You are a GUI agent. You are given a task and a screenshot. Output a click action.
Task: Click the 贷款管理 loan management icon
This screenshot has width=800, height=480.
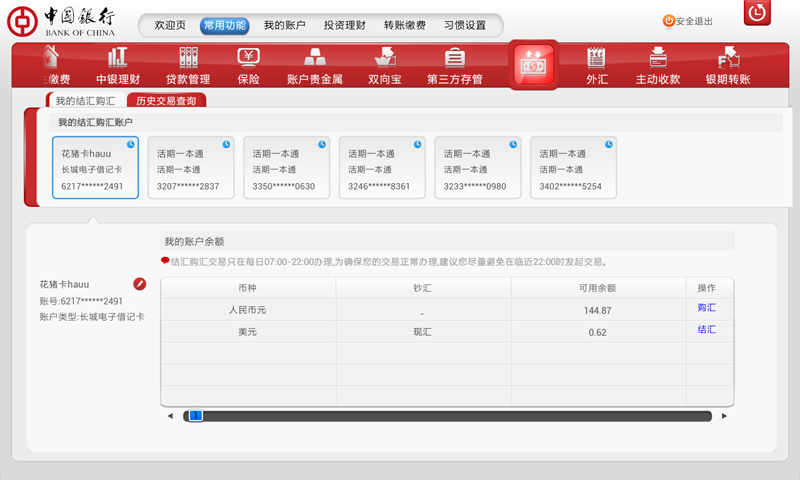pos(188,65)
